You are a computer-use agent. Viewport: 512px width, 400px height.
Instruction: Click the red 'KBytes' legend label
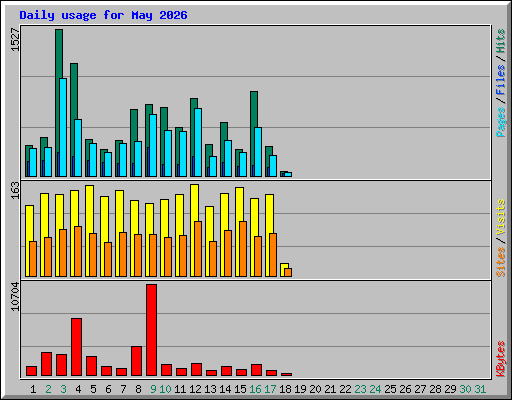click(501, 359)
